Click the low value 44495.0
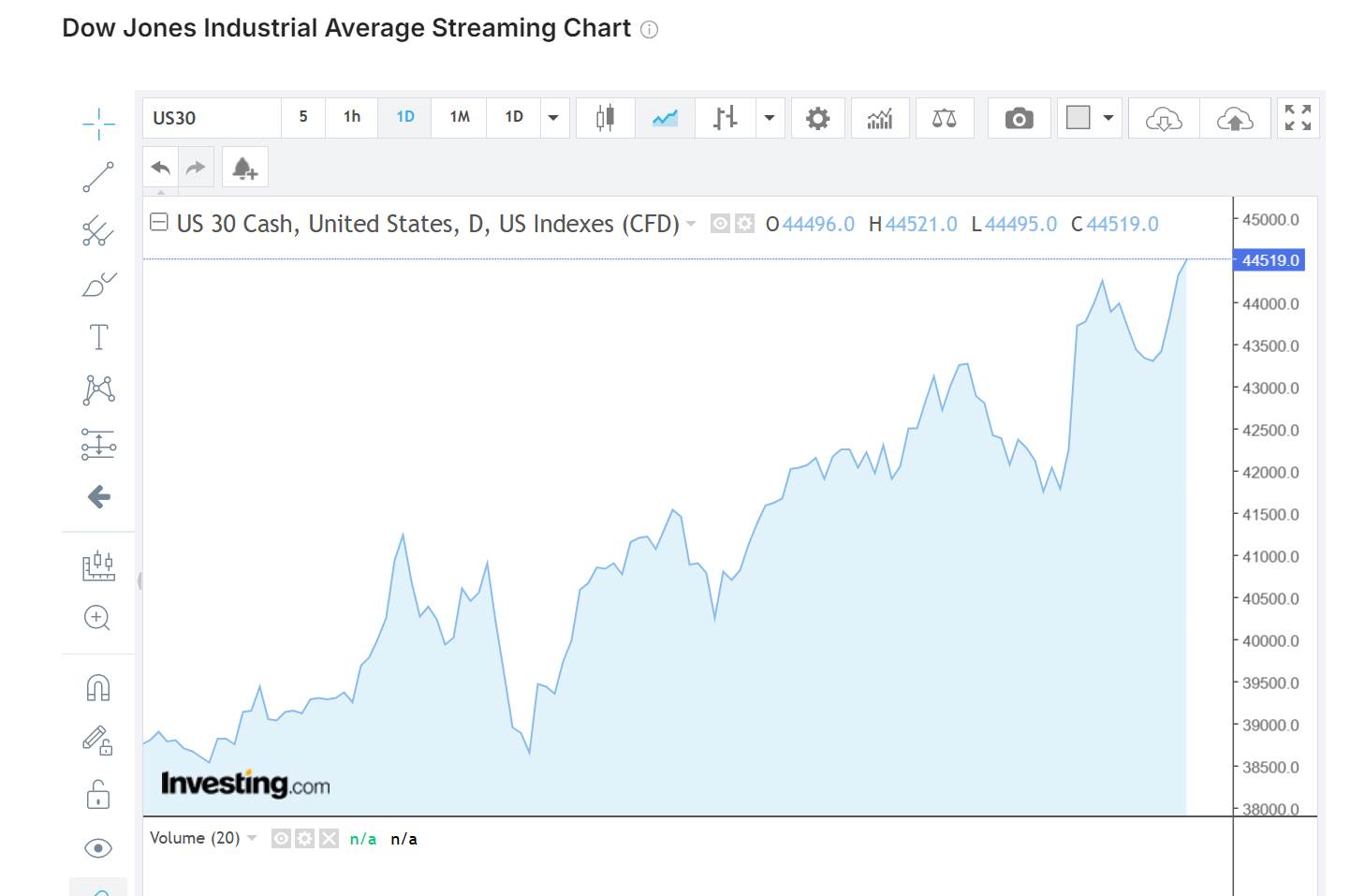1365x896 pixels. (1020, 225)
